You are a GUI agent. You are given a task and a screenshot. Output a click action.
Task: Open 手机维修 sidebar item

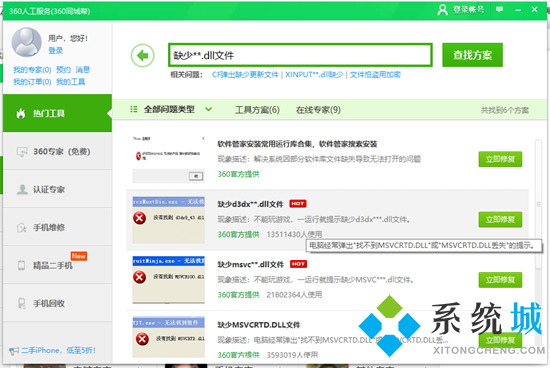(x=58, y=228)
